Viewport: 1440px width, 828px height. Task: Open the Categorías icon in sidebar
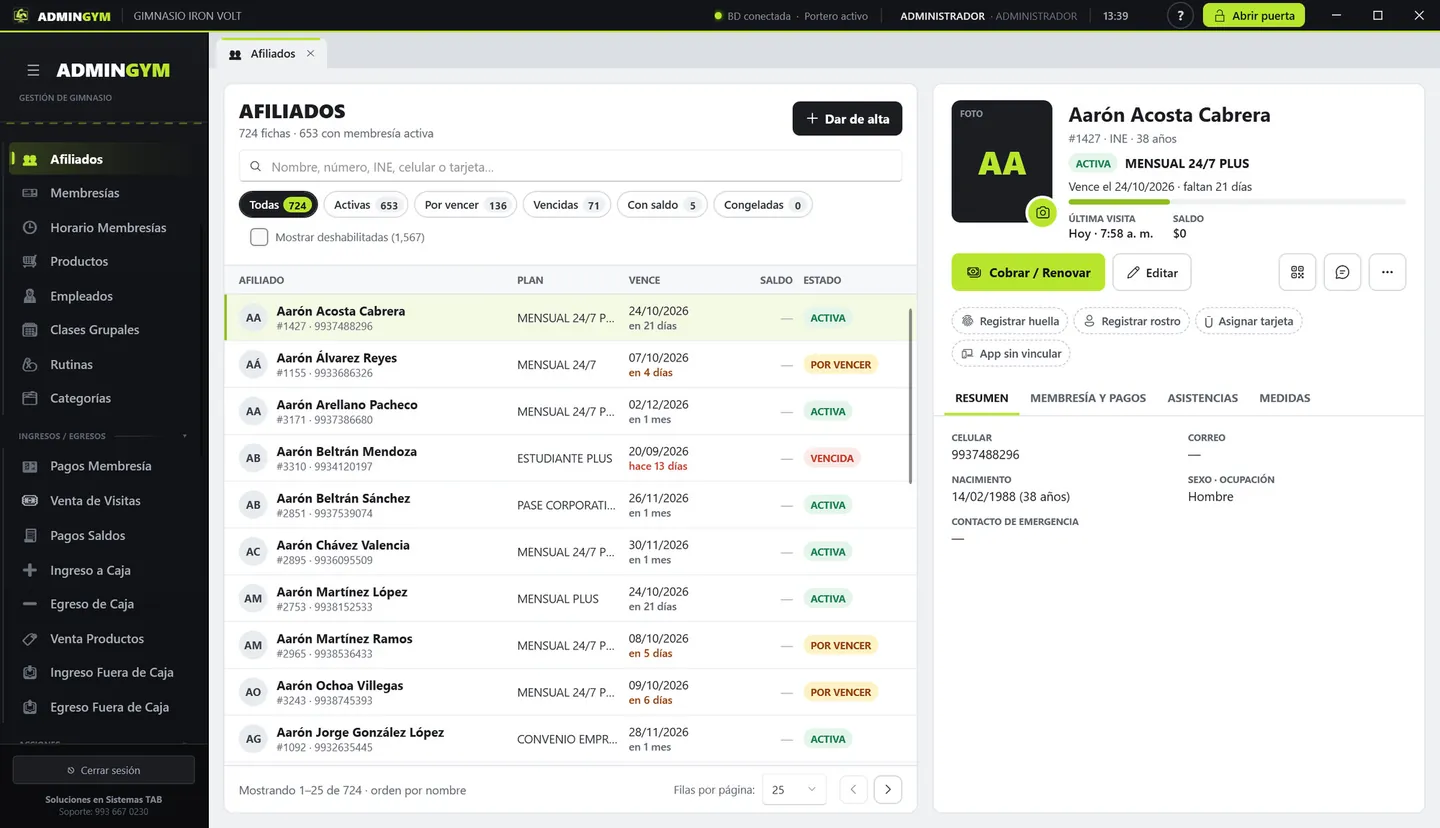coord(30,399)
